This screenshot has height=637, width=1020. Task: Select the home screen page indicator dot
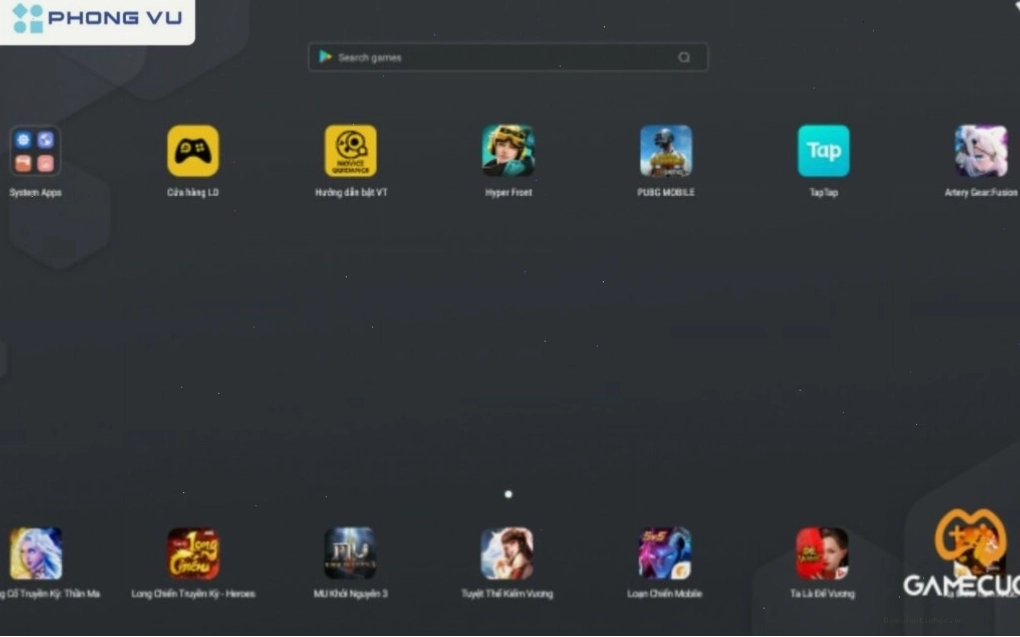pyautogui.click(x=509, y=495)
